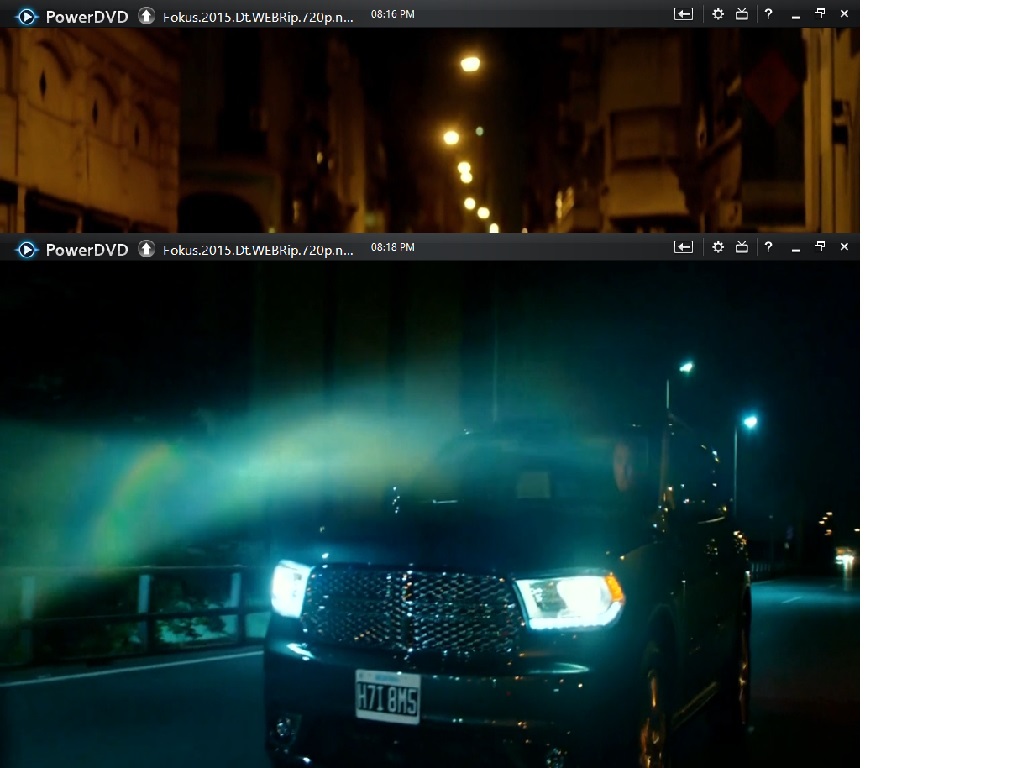Viewport: 1024px width, 768px height.
Task: Open help in the 08:16 PM window
Action: click(x=769, y=14)
